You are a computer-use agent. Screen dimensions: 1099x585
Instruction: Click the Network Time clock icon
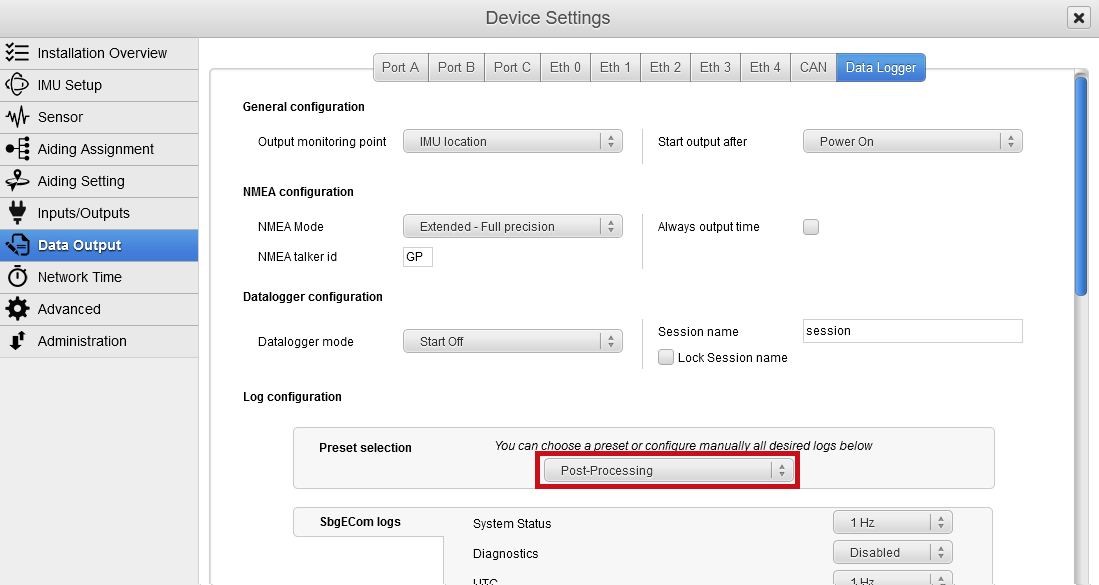coord(17,277)
